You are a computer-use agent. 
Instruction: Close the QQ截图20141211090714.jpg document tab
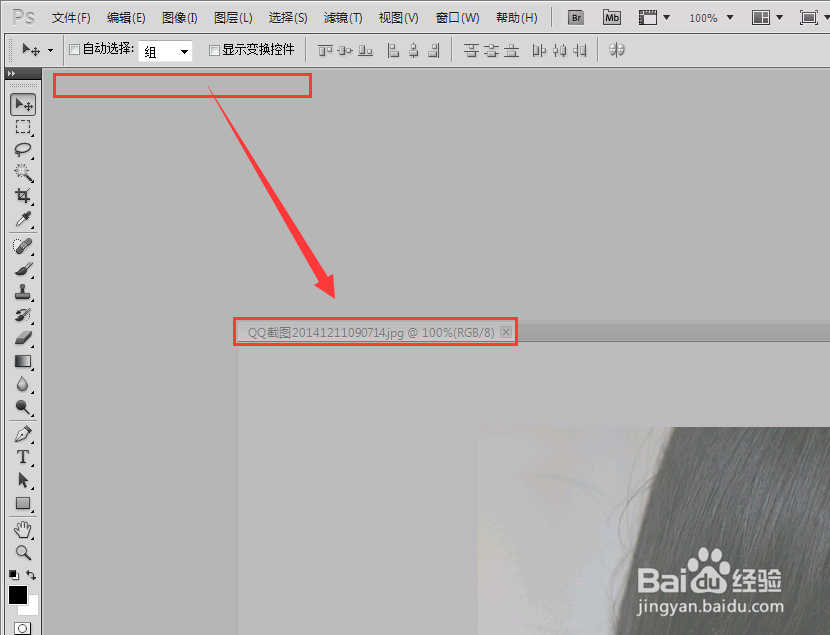tap(506, 332)
